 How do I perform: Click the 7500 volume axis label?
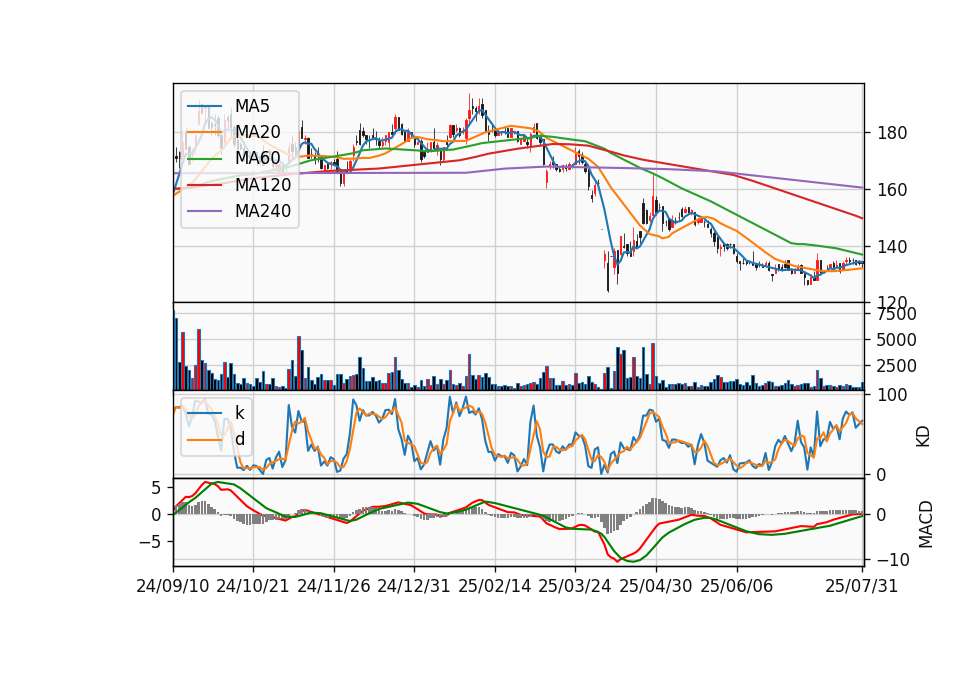pos(896,315)
